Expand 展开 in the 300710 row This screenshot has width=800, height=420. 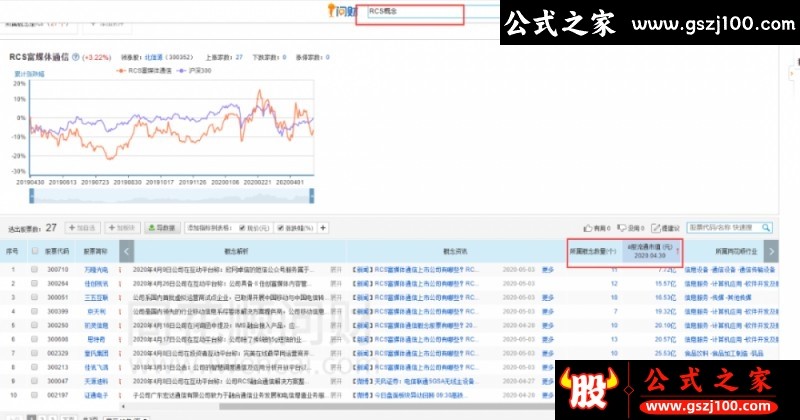(336, 269)
